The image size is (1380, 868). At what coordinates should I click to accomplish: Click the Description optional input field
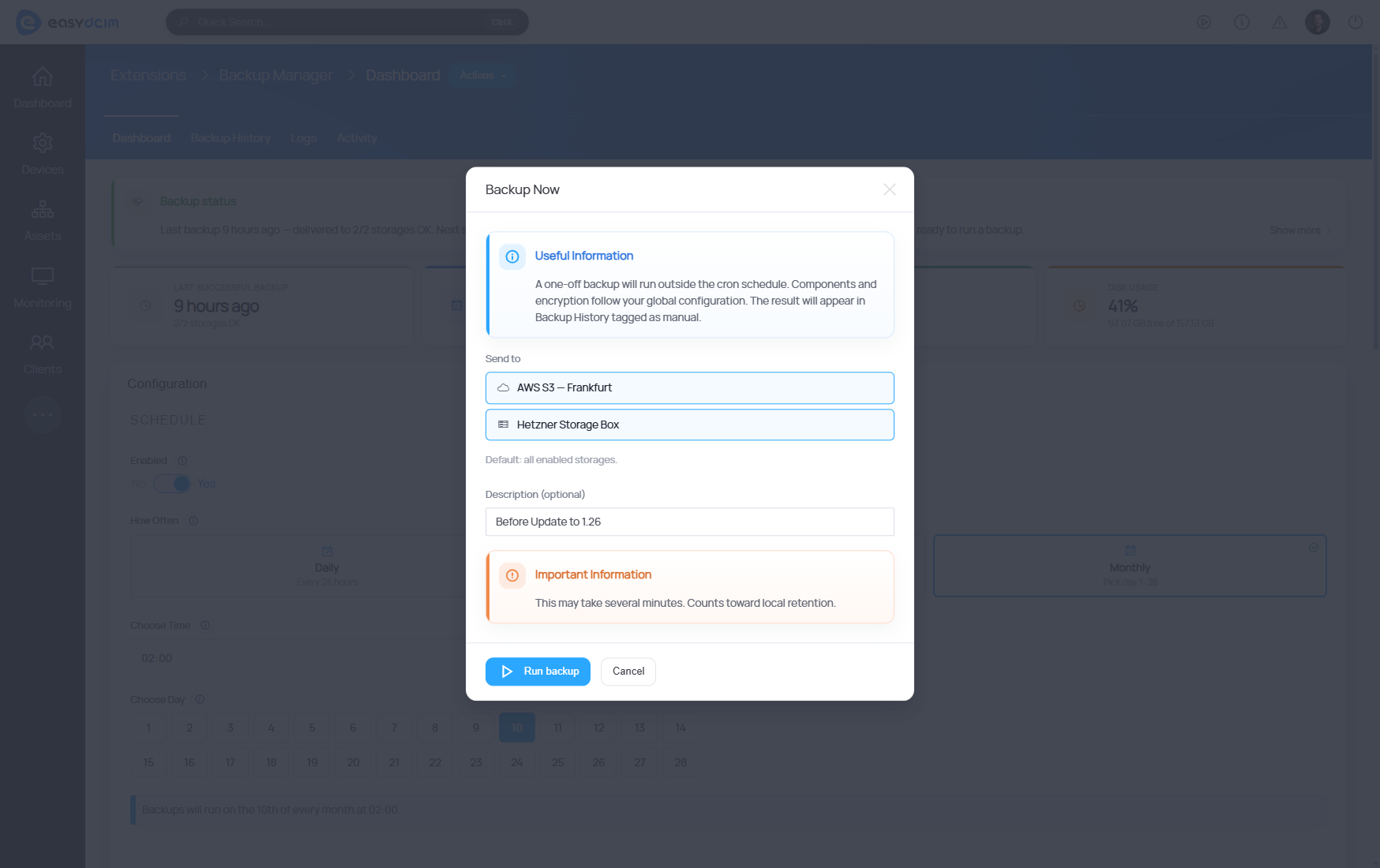click(690, 522)
